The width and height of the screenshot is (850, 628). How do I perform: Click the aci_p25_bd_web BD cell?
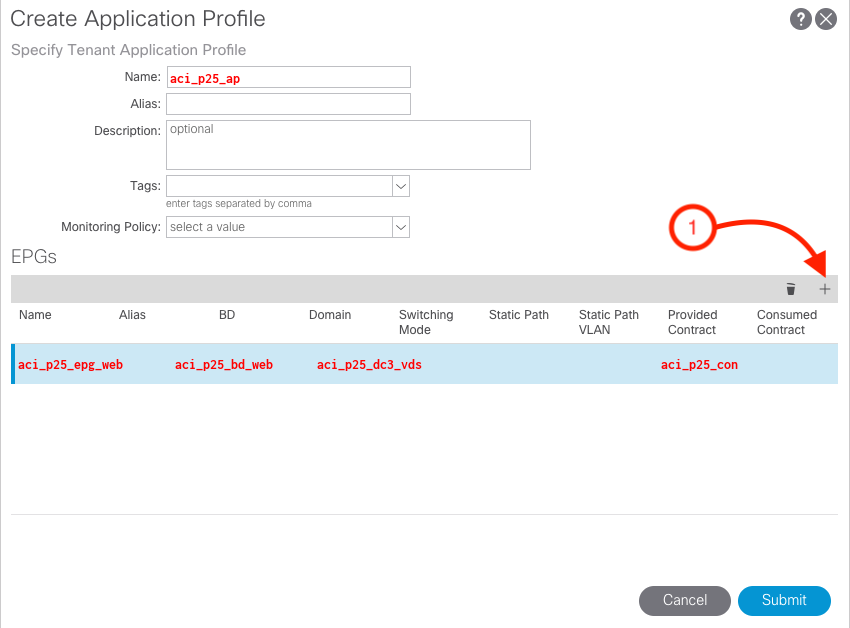coord(223,365)
